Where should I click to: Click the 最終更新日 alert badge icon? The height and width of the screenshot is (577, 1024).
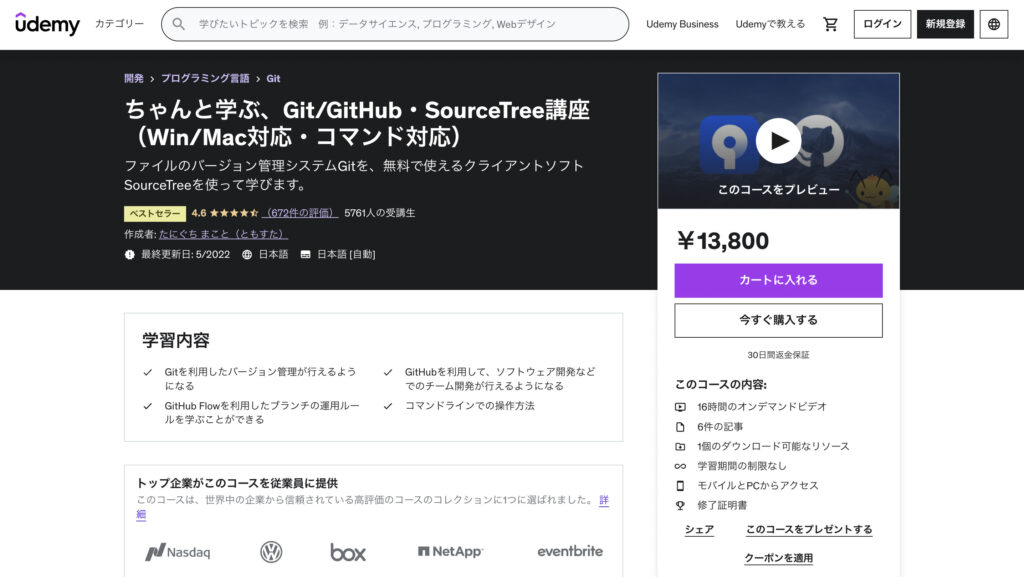(129, 255)
